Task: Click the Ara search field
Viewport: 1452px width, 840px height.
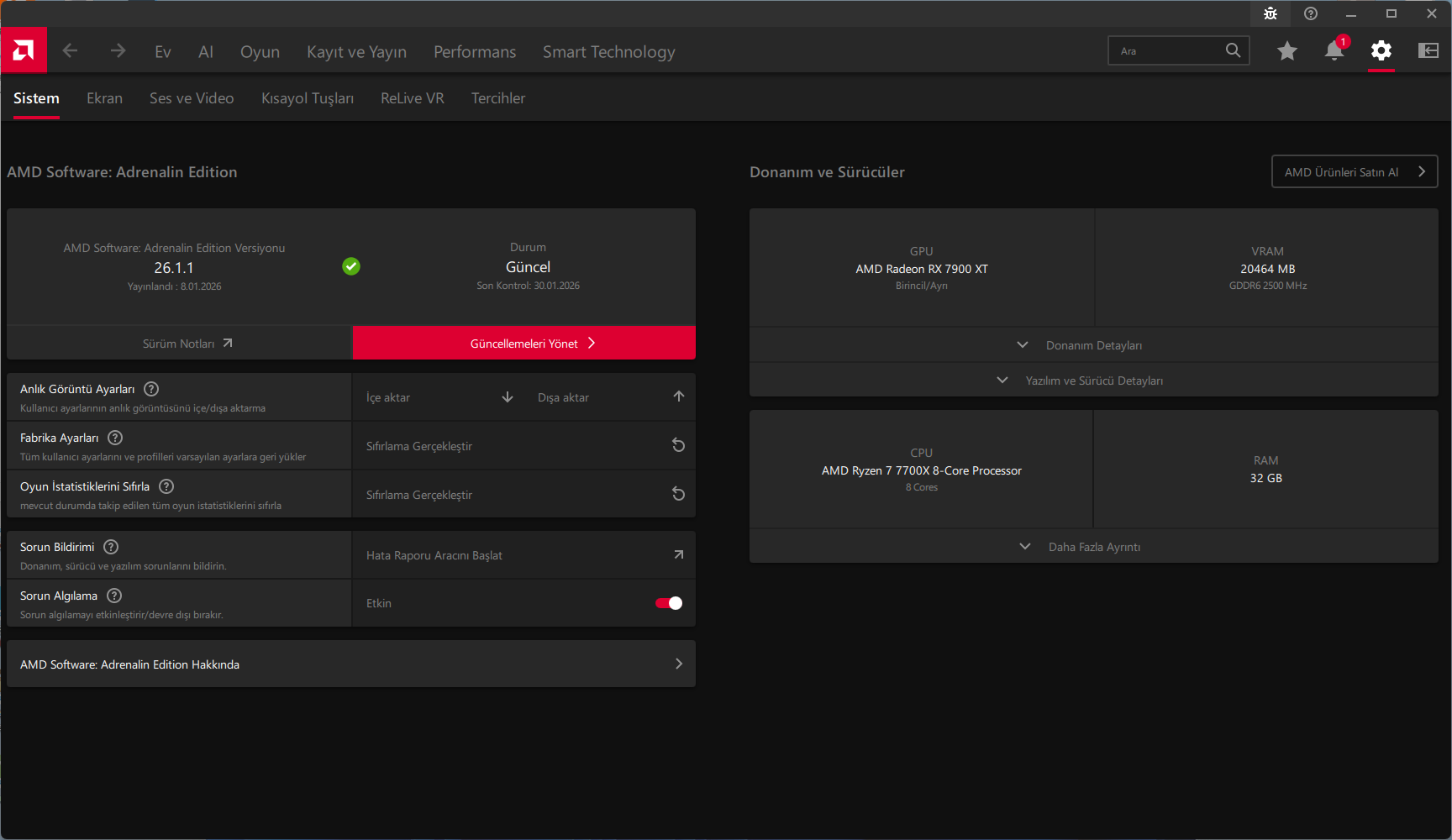Action: 1168,51
